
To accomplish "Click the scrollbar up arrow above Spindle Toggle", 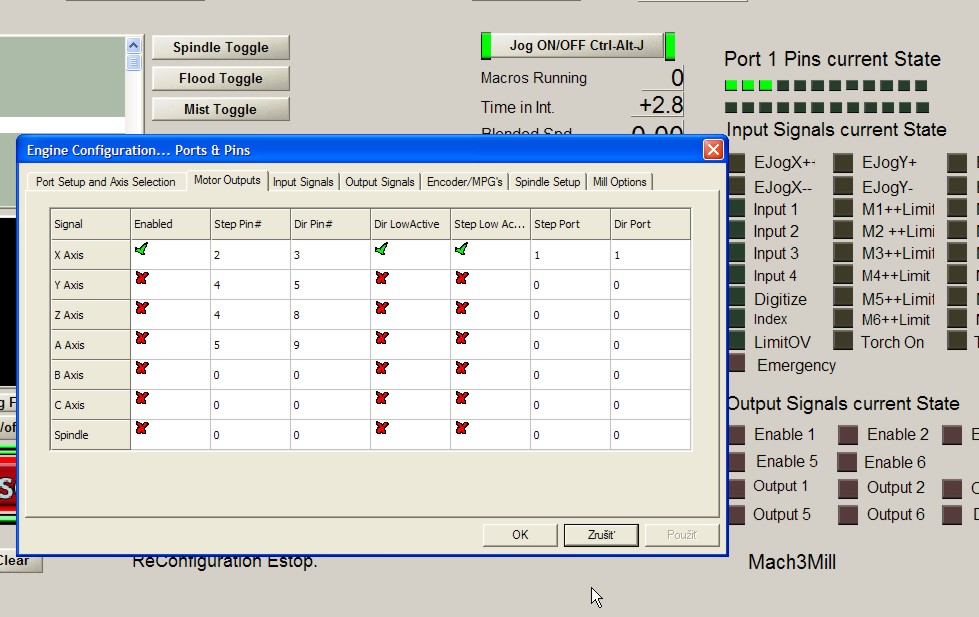I will [134, 45].
